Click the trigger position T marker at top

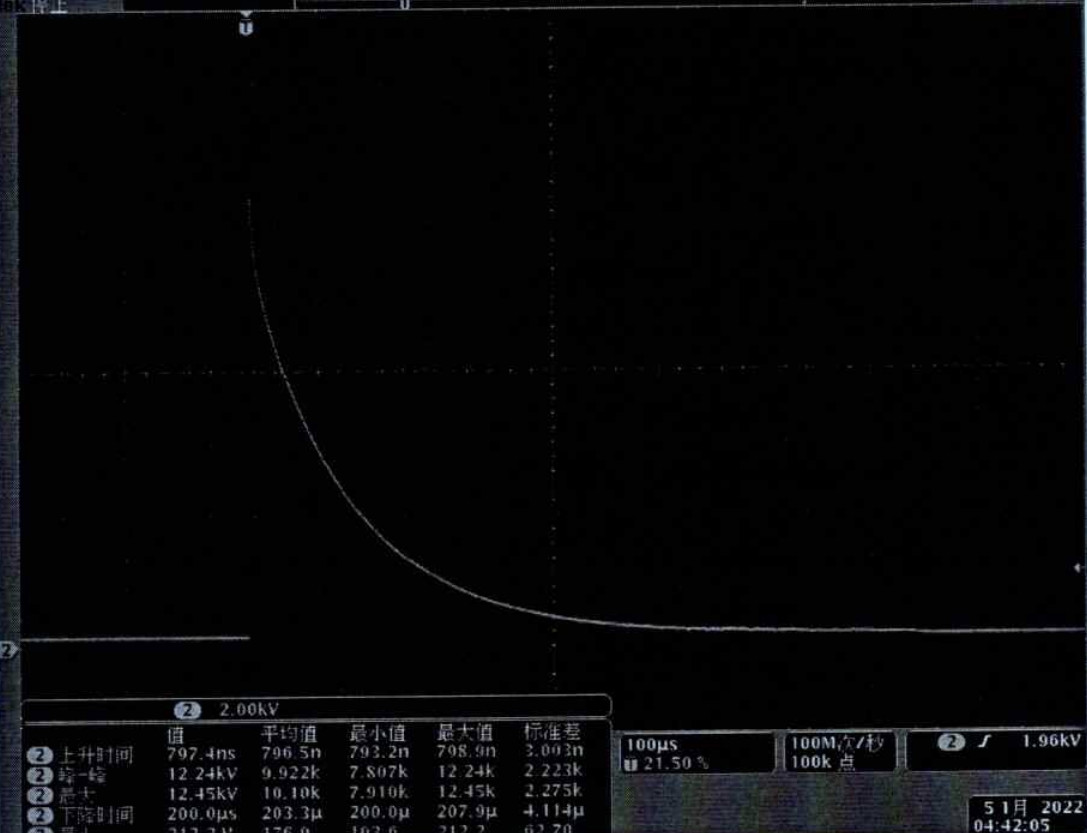pyautogui.click(x=246, y=27)
